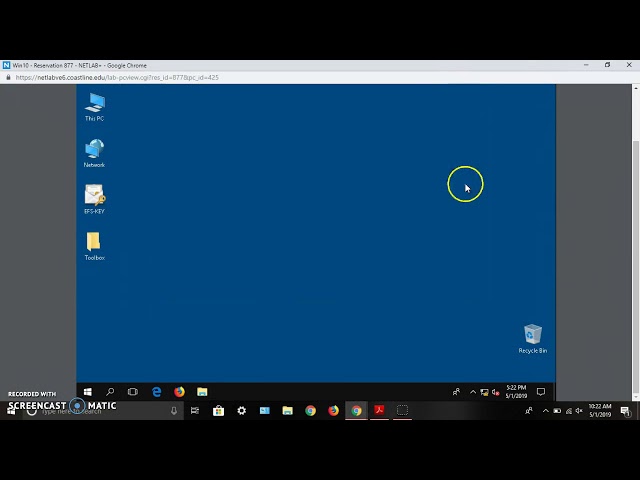640x480 pixels.
Task: Expand hidden tray icons in remote taskbar
Action: tap(473, 392)
